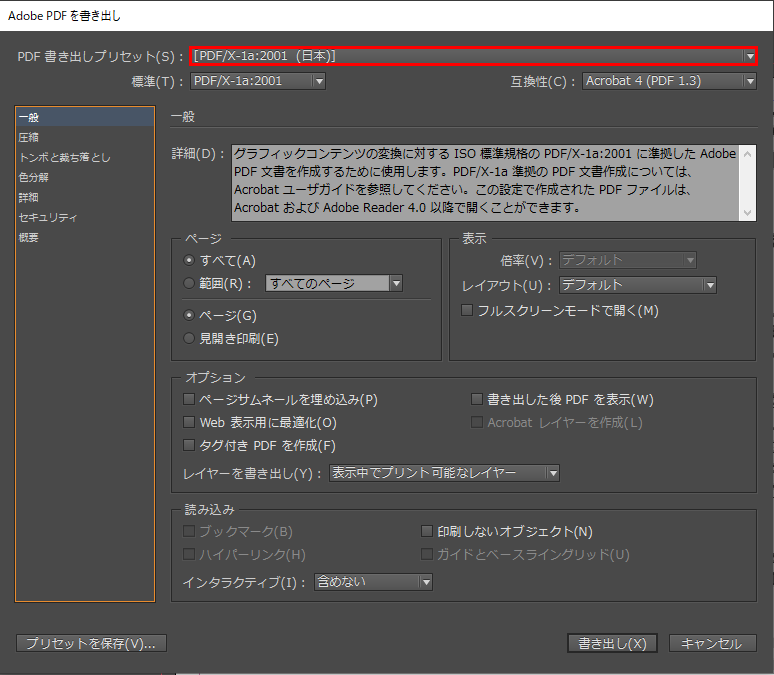Enable ページサムネールを埋め込み checkbox
The height and width of the screenshot is (675, 774).
189,399
